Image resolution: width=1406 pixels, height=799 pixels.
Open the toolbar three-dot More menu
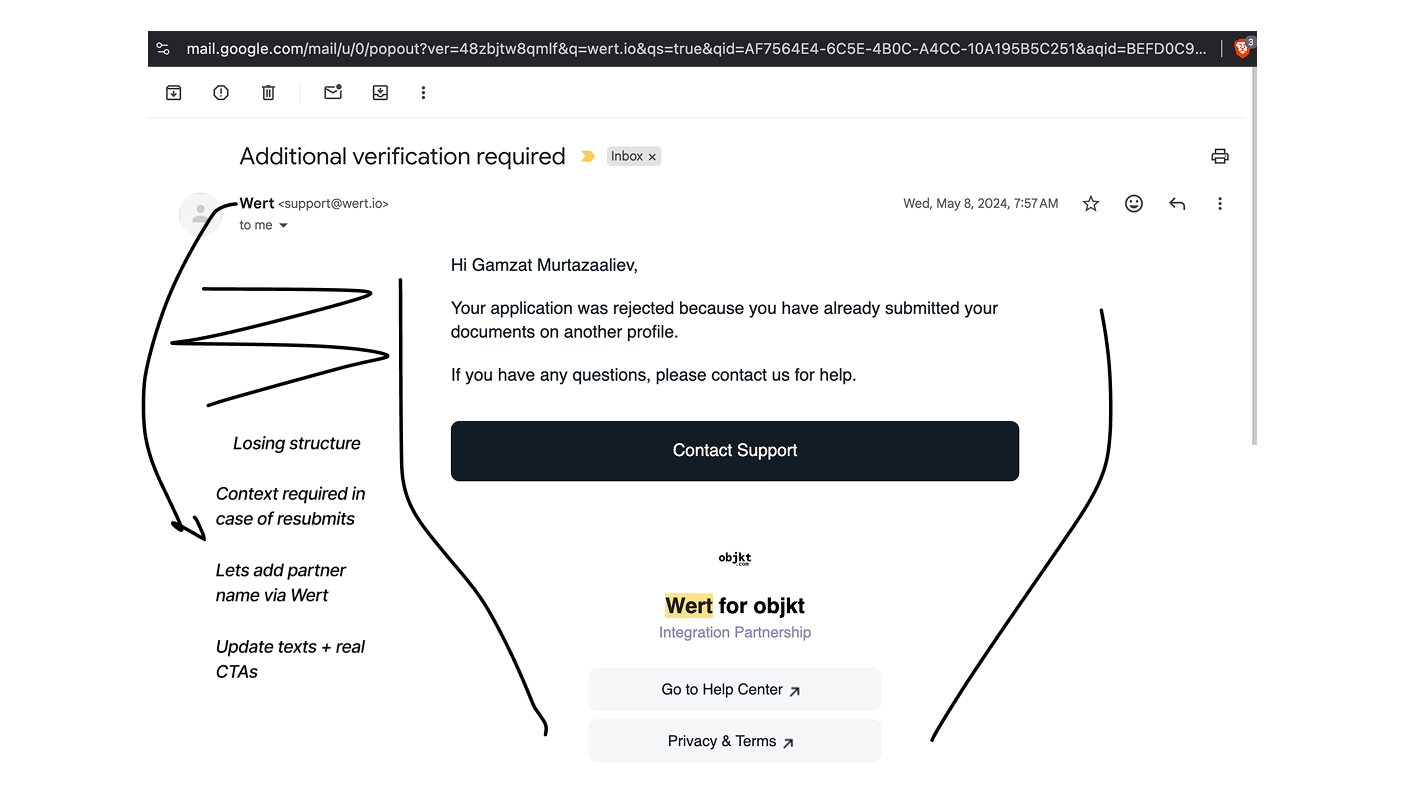pyautogui.click(x=423, y=92)
